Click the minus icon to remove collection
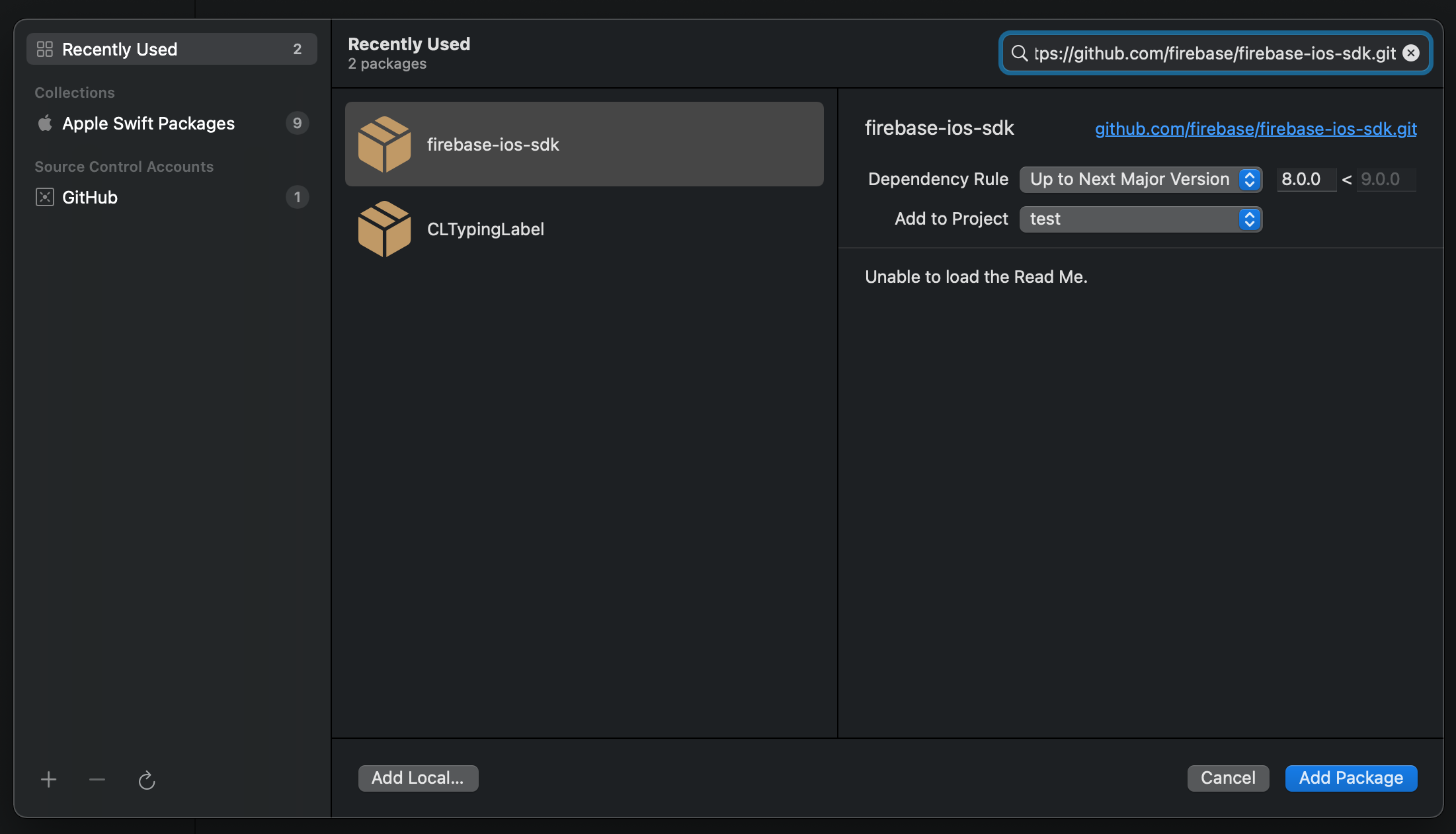This screenshot has width=1456, height=834. (97, 780)
